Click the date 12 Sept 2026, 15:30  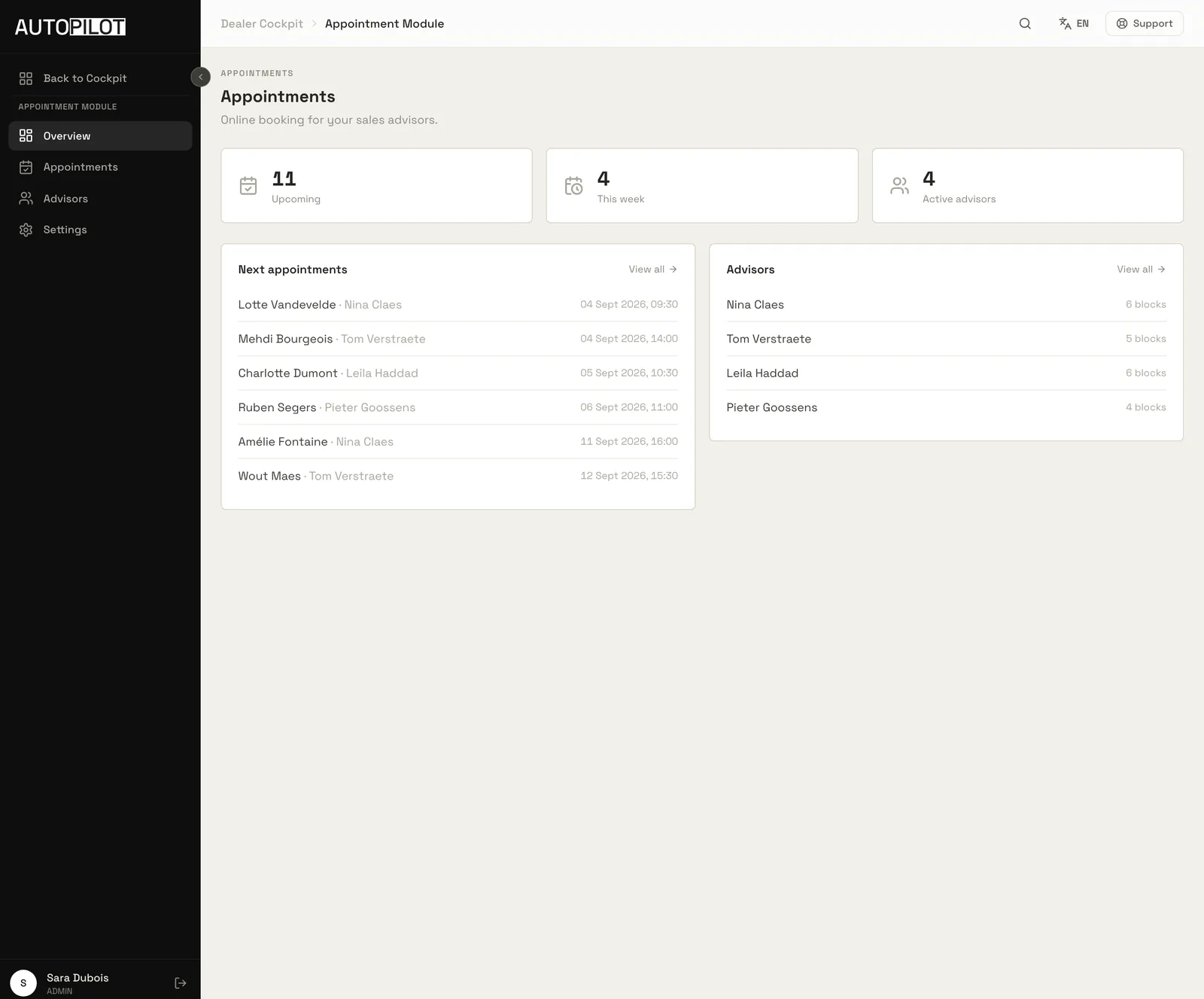click(x=629, y=476)
